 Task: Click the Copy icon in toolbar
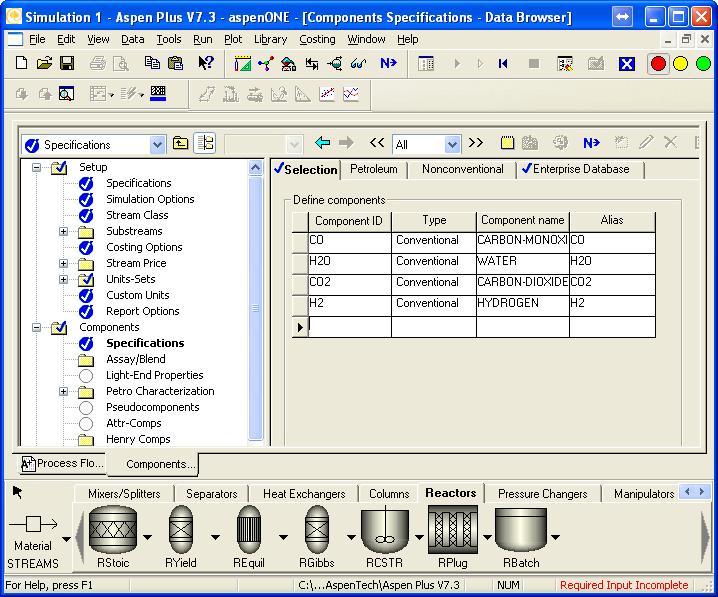[x=152, y=63]
